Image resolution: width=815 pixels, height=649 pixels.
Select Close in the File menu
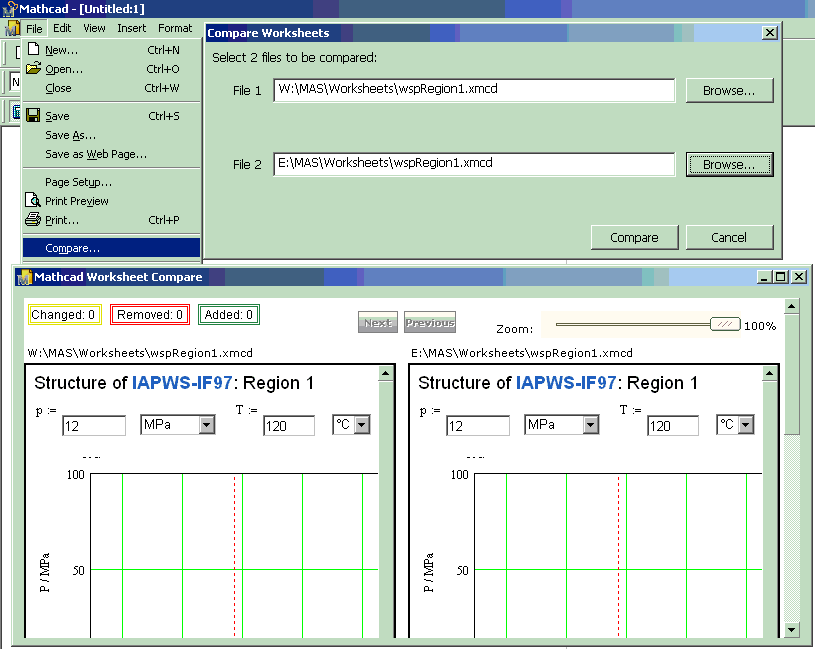(111, 88)
